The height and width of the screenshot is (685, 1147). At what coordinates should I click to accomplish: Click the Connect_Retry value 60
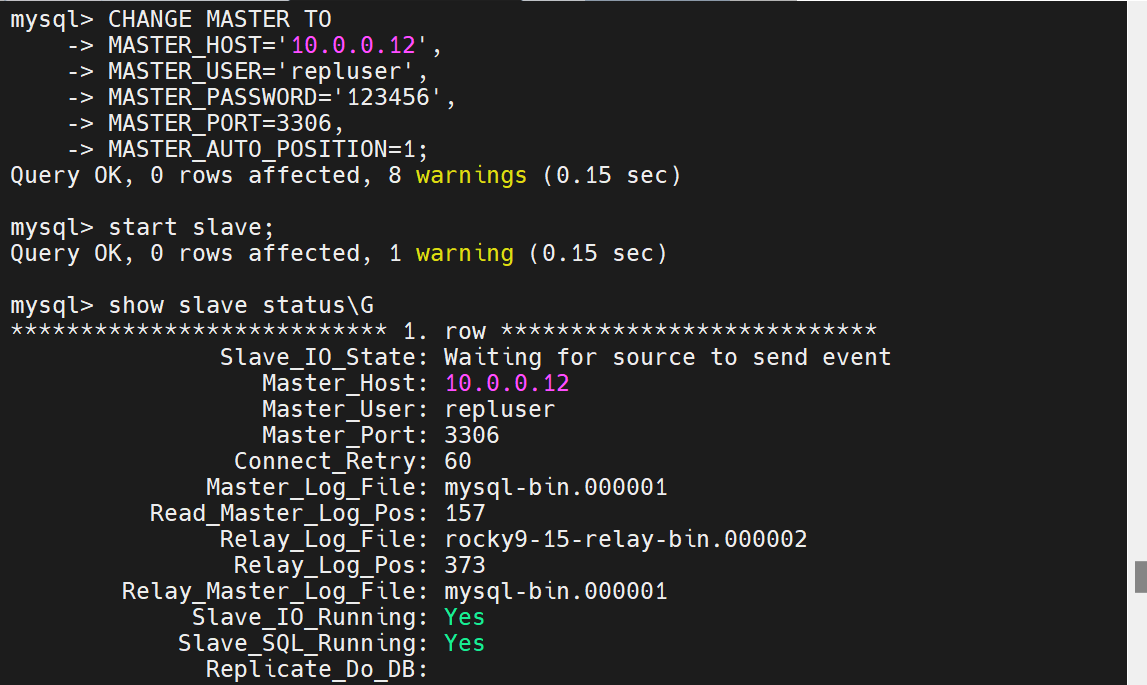click(458, 461)
